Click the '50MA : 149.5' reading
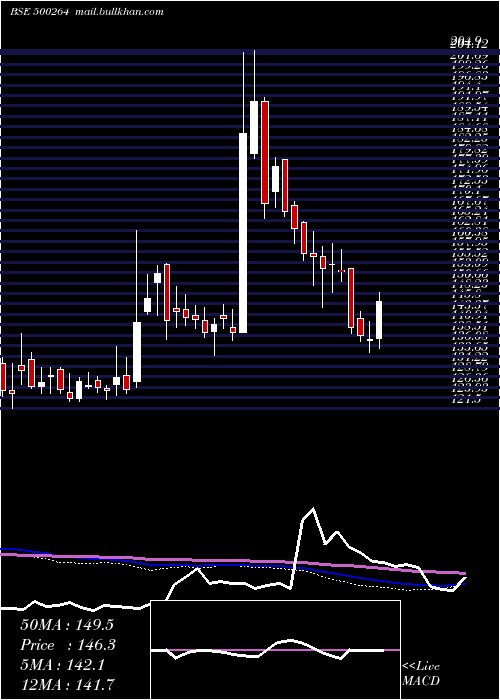Image resolution: width=500 pixels, height=700 pixels. (x=67, y=625)
